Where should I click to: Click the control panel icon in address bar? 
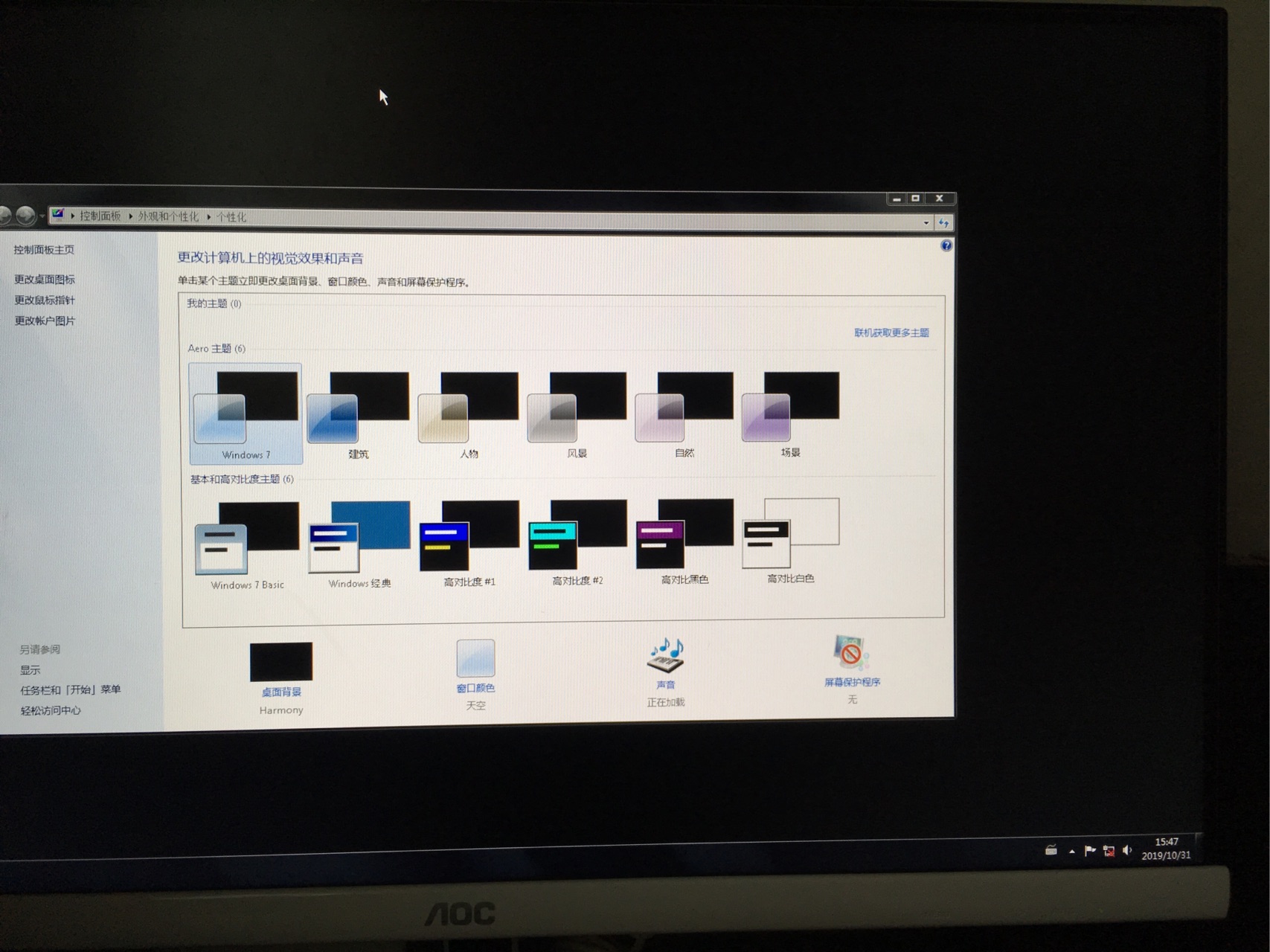[x=58, y=215]
